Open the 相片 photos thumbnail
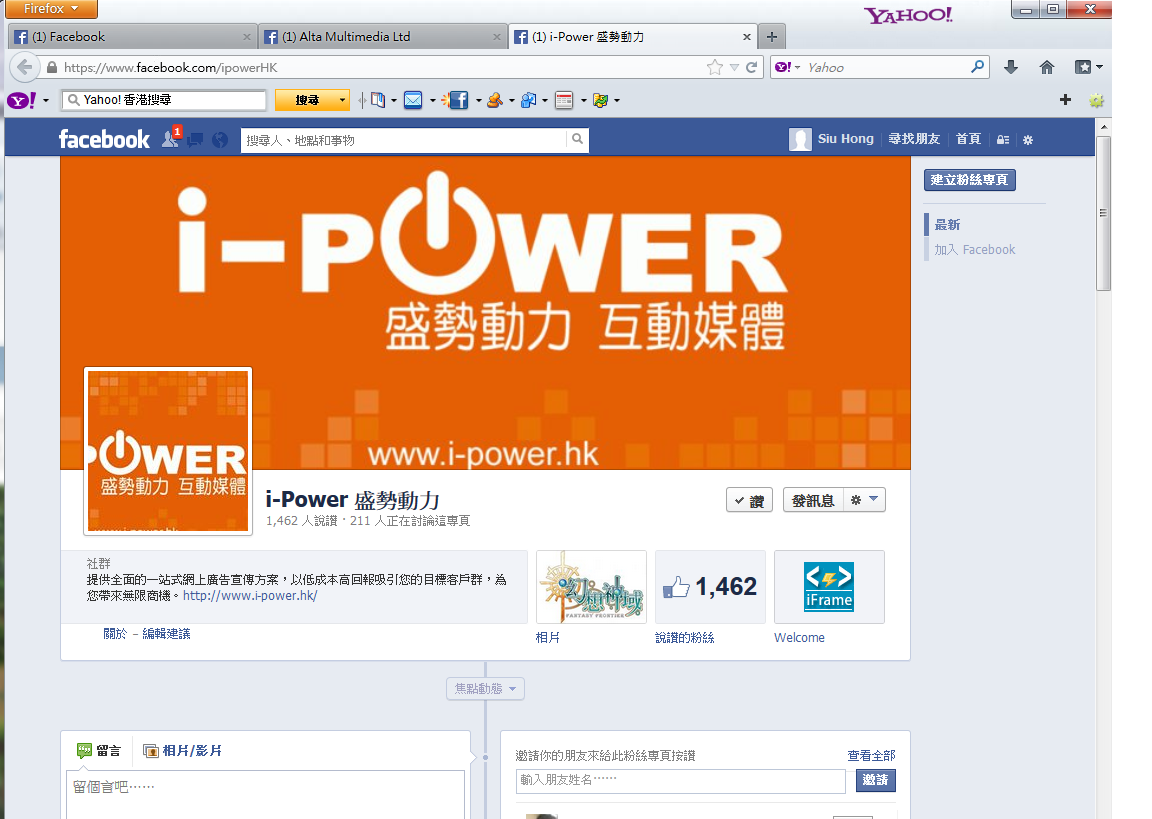Viewport: 1152px width, 819px height. click(591, 587)
